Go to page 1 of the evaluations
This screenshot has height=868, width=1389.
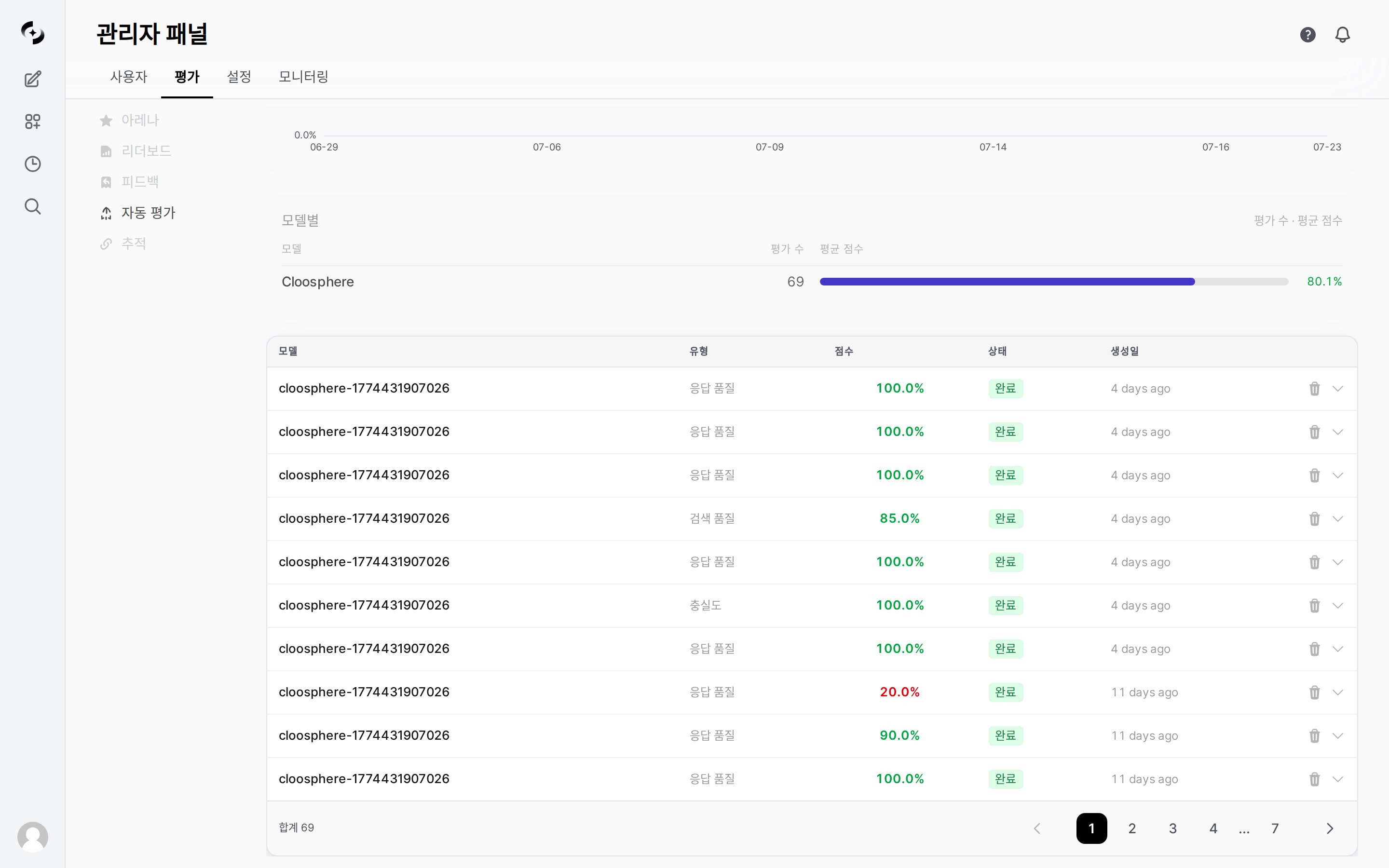(1092, 828)
